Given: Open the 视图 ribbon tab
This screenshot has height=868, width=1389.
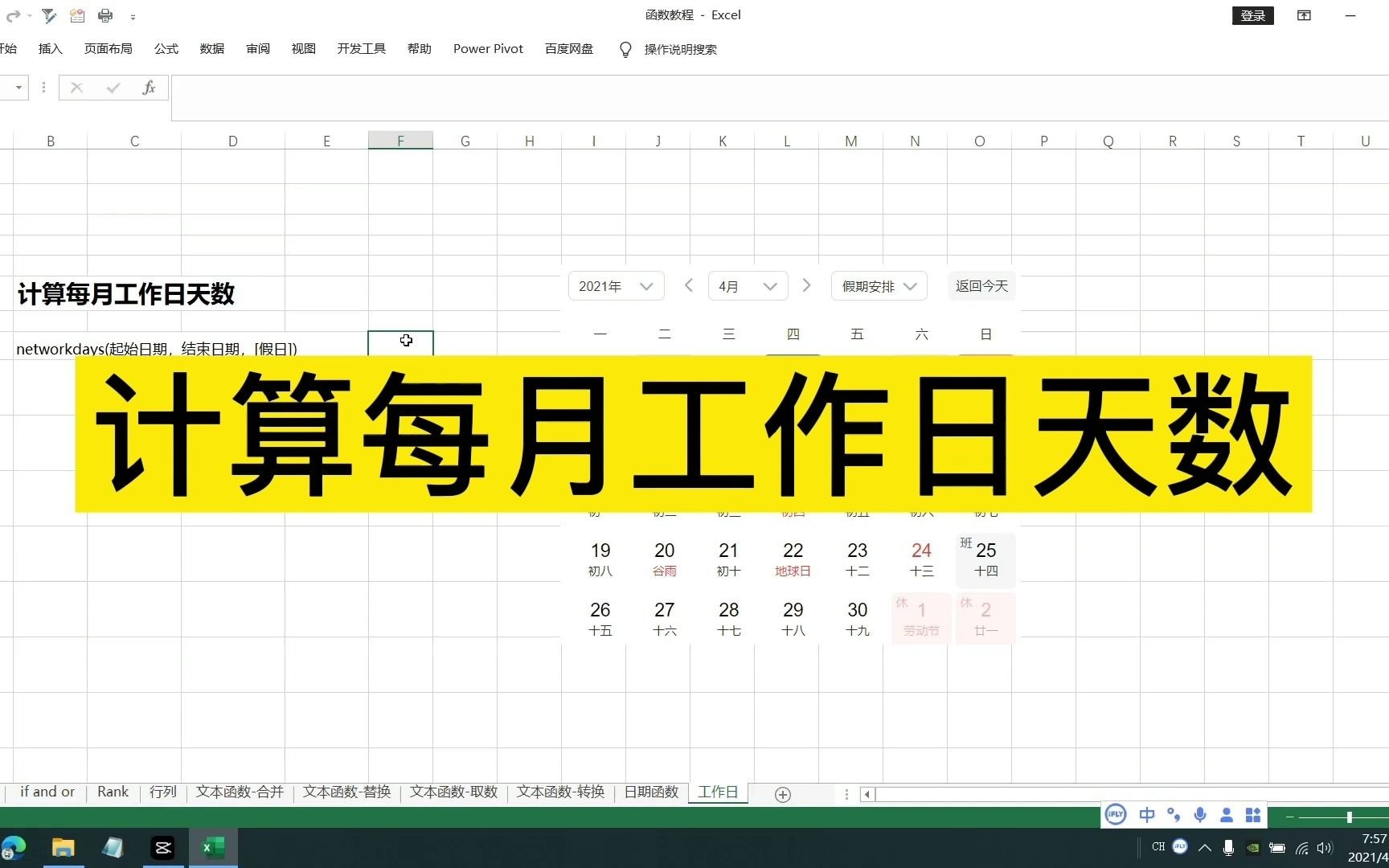Looking at the screenshot, I should tap(304, 49).
